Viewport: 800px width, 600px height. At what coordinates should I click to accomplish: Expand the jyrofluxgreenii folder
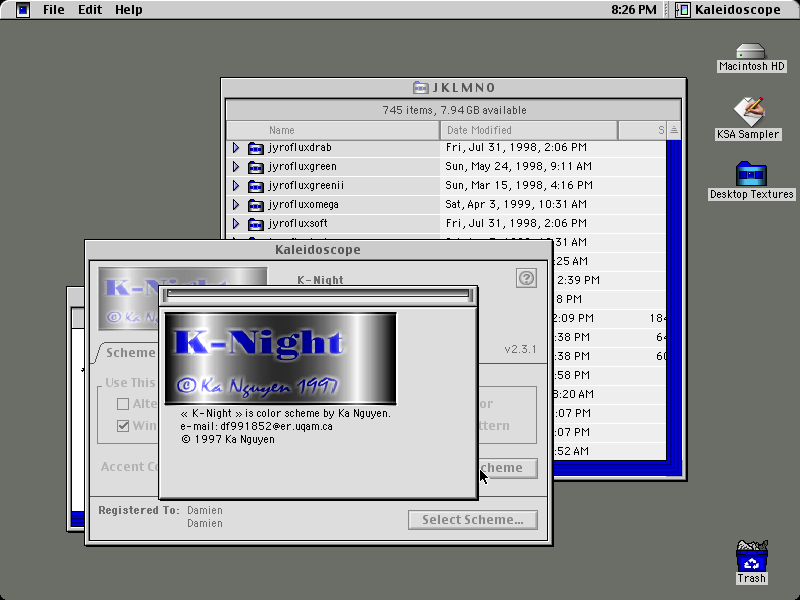click(236, 185)
